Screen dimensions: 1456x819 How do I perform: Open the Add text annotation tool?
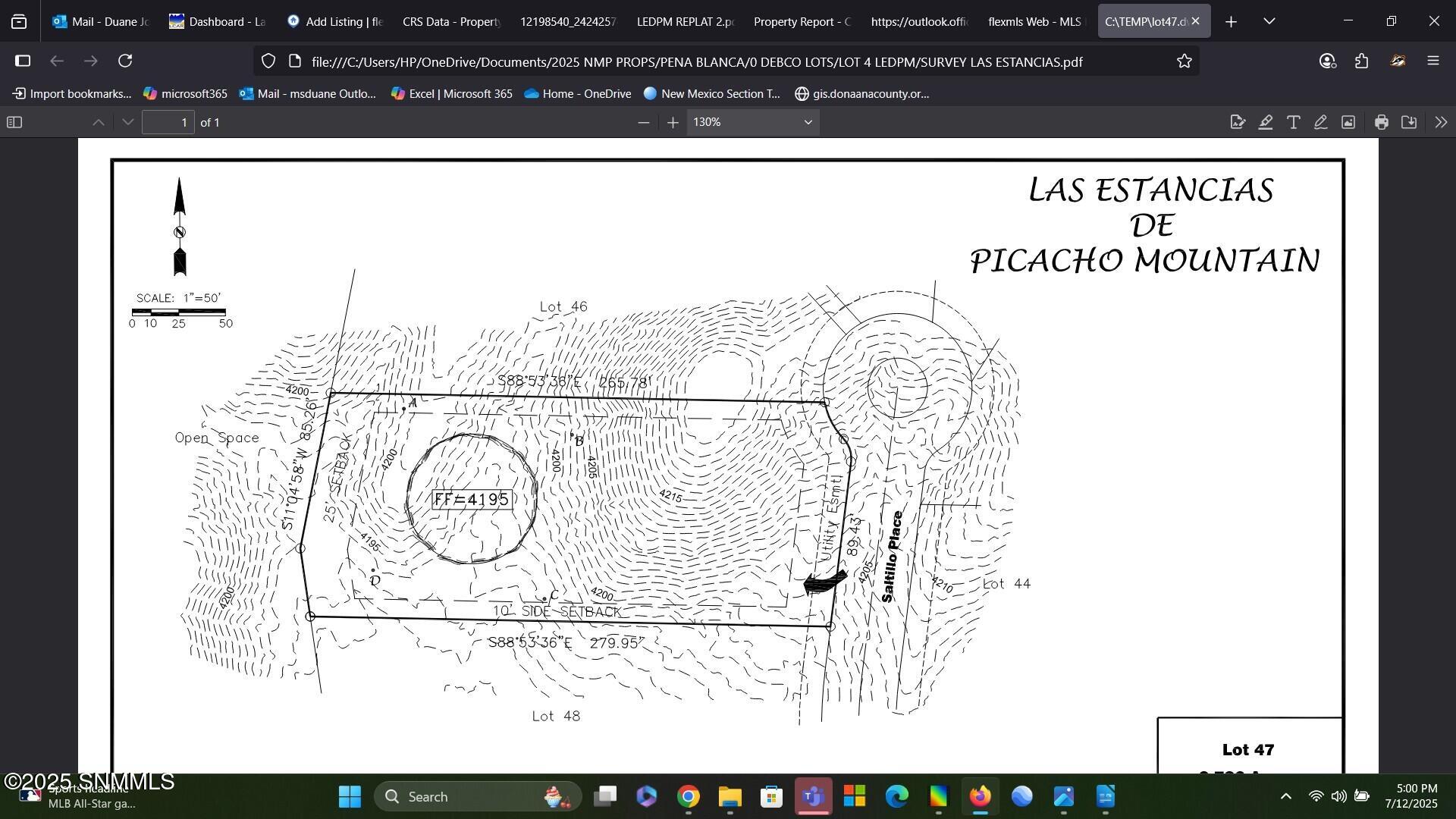coord(1293,121)
